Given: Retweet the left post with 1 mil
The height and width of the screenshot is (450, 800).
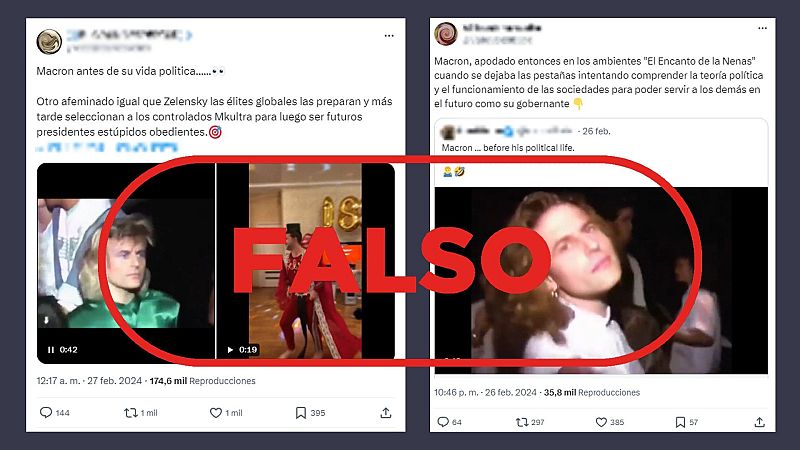Looking at the screenshot, I should tap(131, 412).
